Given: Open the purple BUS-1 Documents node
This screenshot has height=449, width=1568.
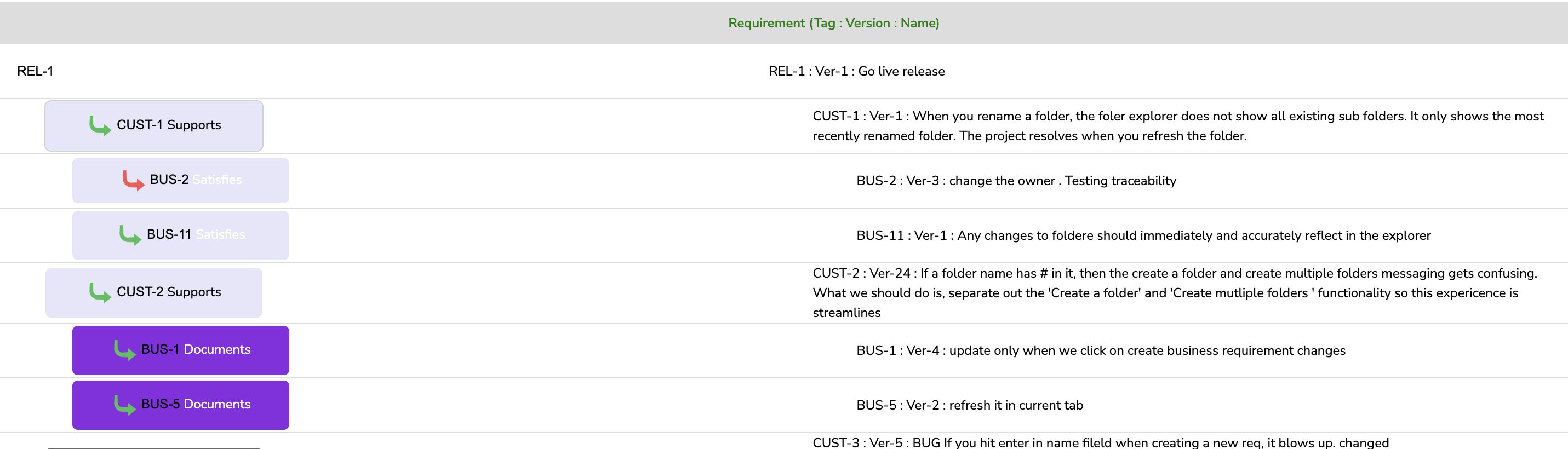Looking at the screenshot, I should 181,350.
